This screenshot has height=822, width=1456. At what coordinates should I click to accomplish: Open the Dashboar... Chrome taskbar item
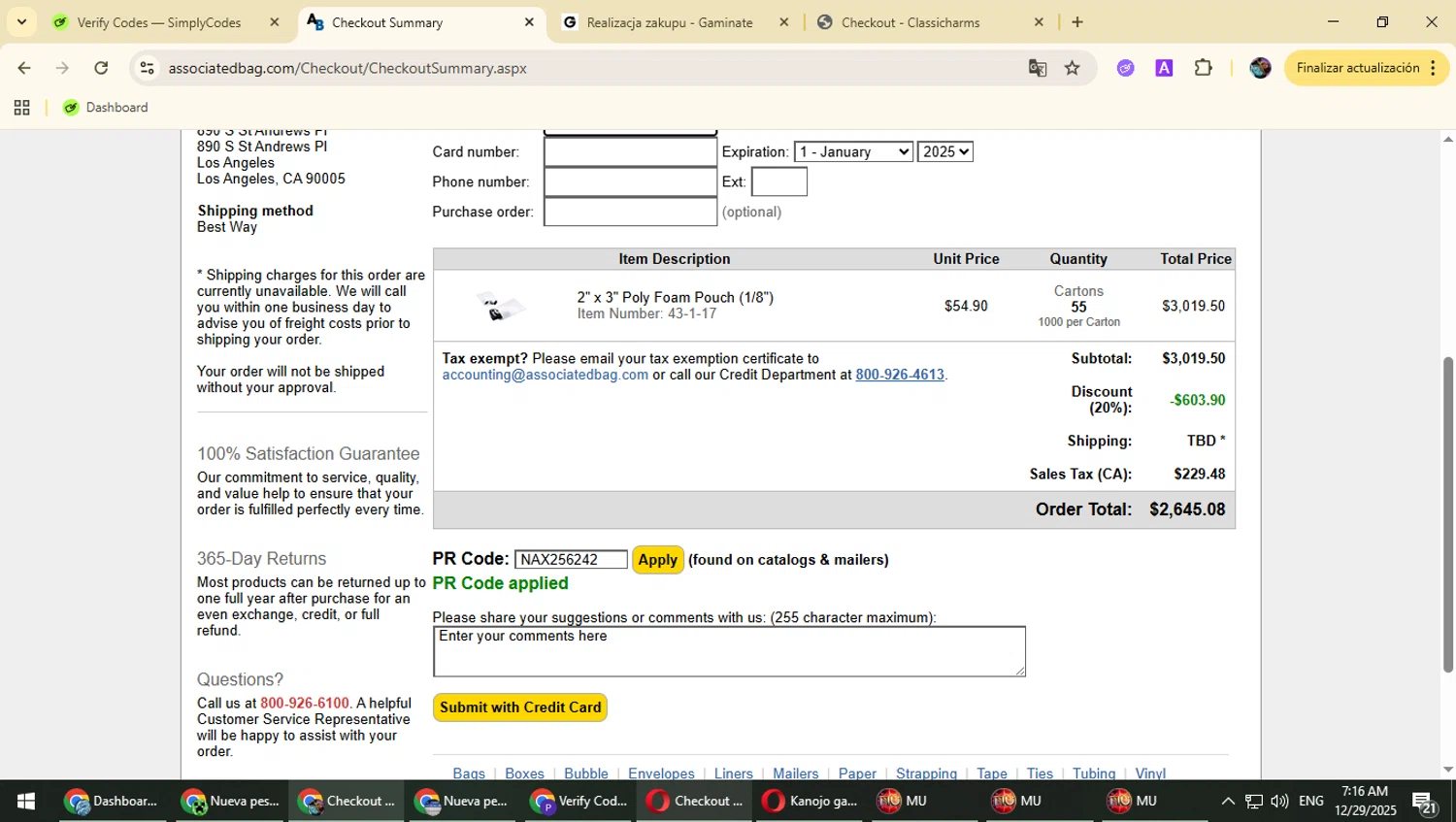tap(111, 801)
